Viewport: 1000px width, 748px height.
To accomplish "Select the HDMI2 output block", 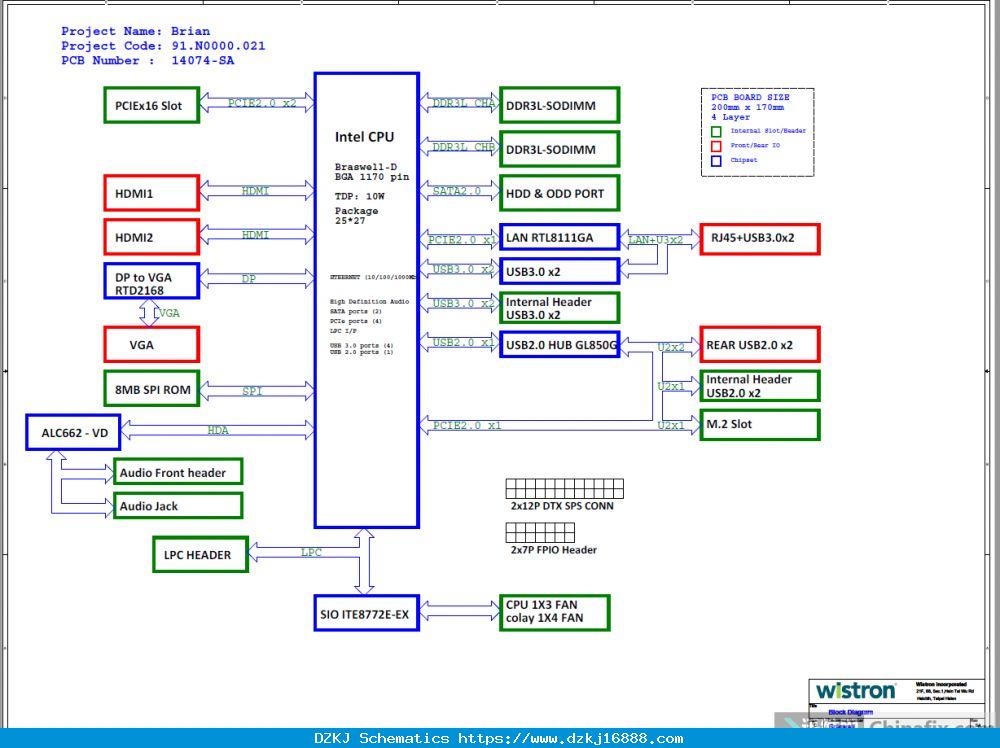I will 152,237.
